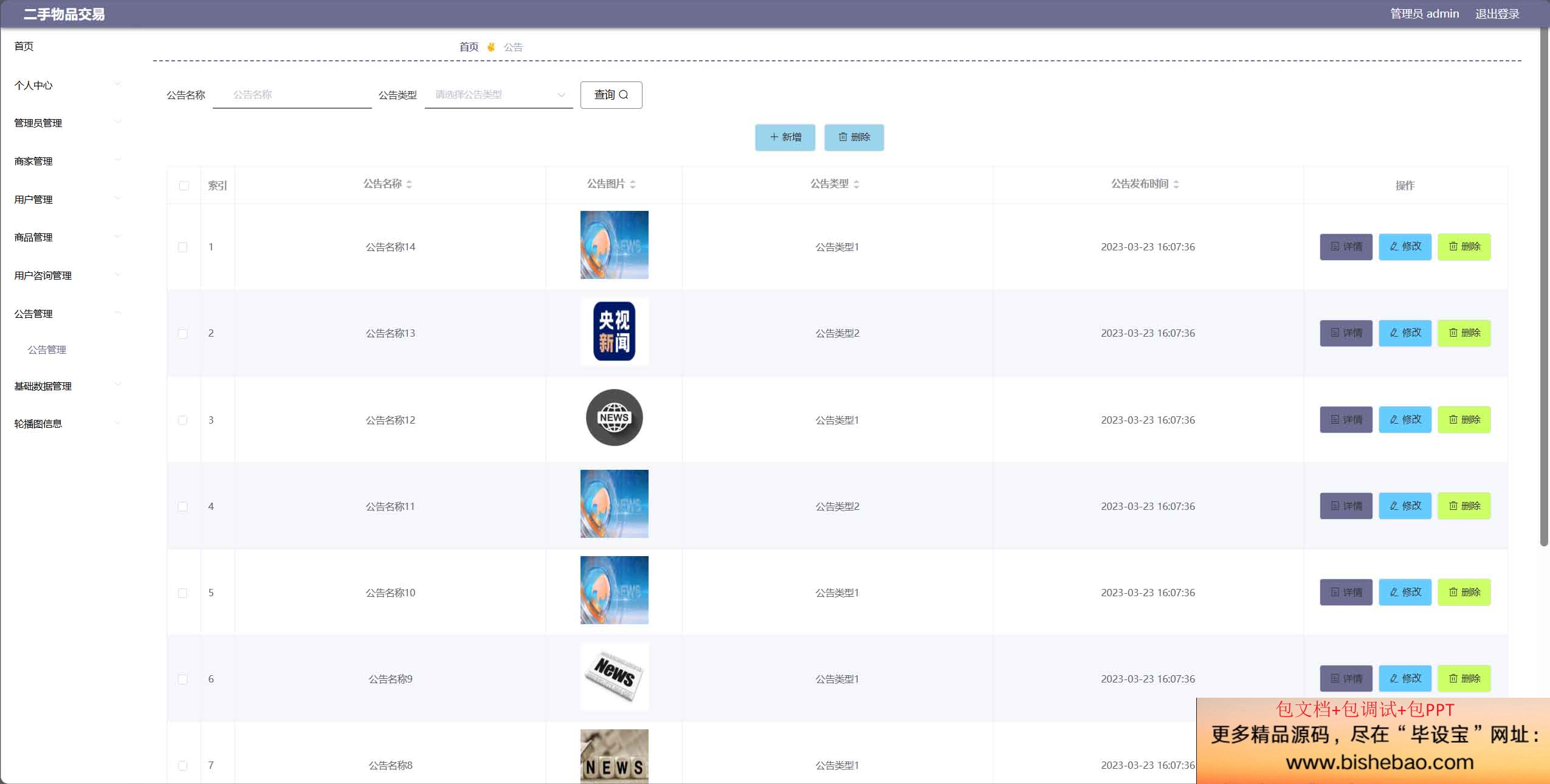Check the row 6 checkbox for 公告名称9

point(182,679)
